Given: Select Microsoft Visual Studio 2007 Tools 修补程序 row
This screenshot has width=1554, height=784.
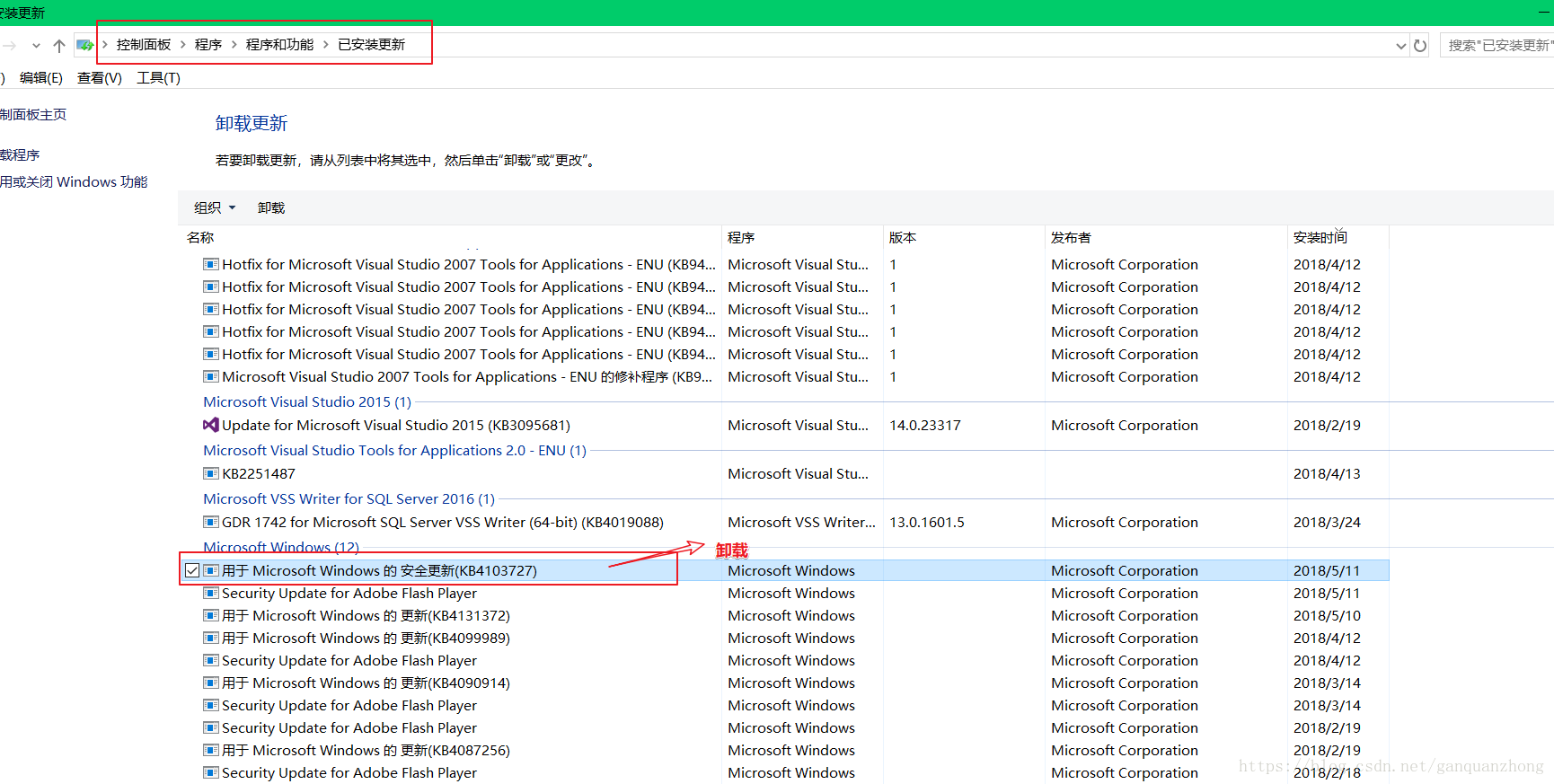Looking at the screenshot, I should click(x=467, y=377).
